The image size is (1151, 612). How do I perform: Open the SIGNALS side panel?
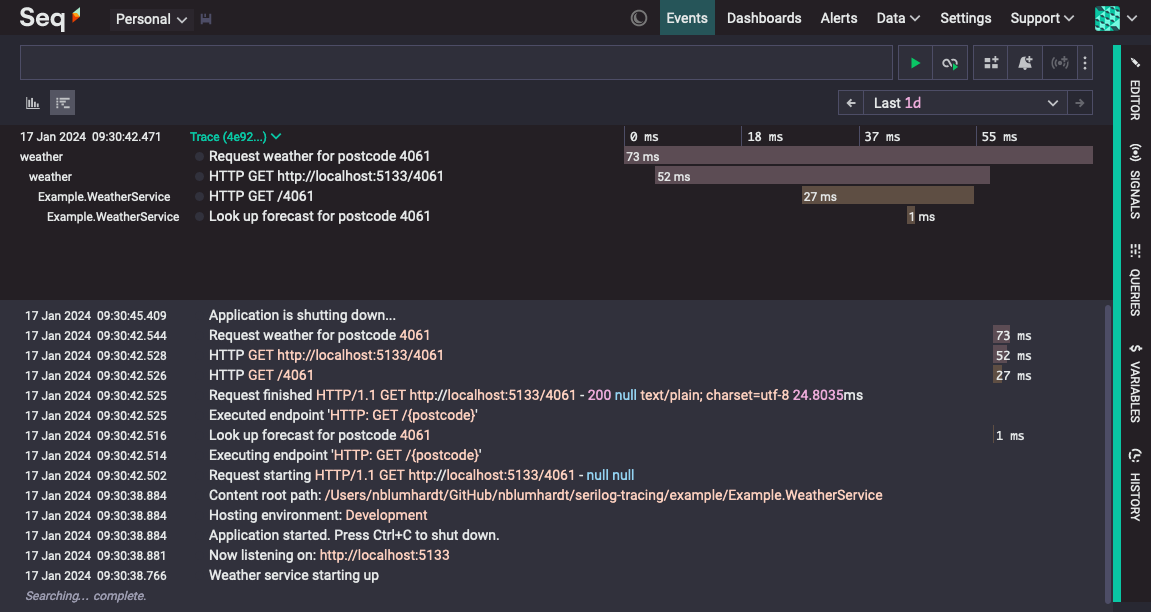(1135, 181)
